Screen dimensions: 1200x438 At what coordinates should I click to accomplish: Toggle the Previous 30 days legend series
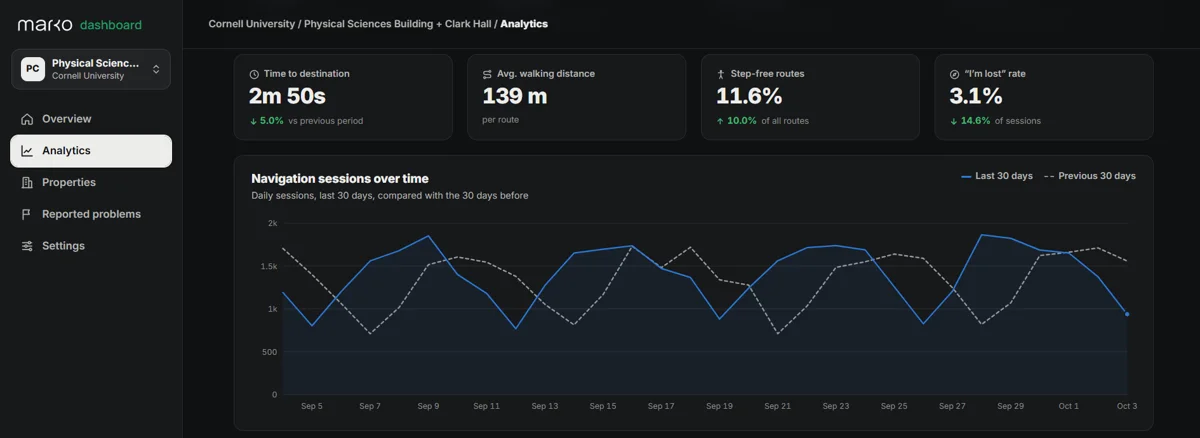coord(1090,176)
